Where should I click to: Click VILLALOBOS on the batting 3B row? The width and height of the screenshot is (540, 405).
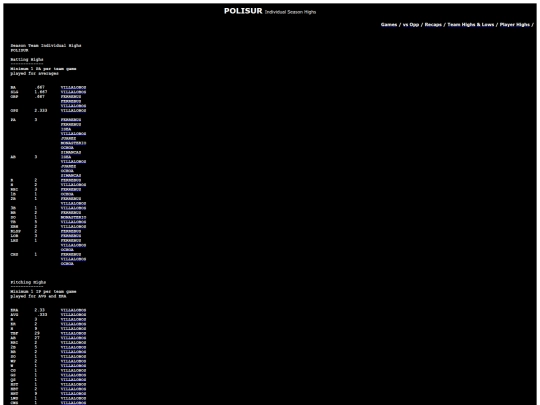(73, 208)
